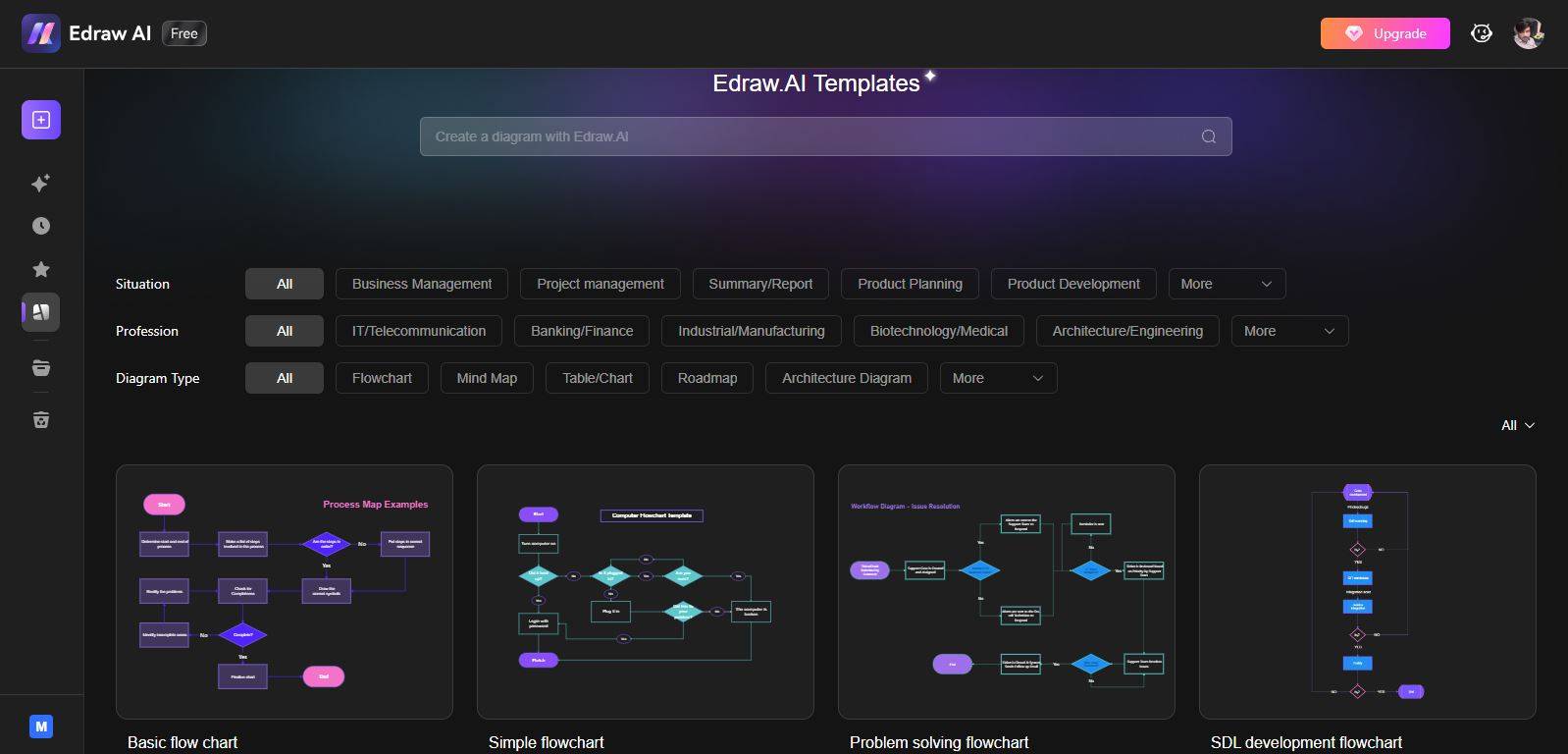Filter by Banking/Finance profession
The width and height of the screenshot is (1568, 754).
(582, 331)
